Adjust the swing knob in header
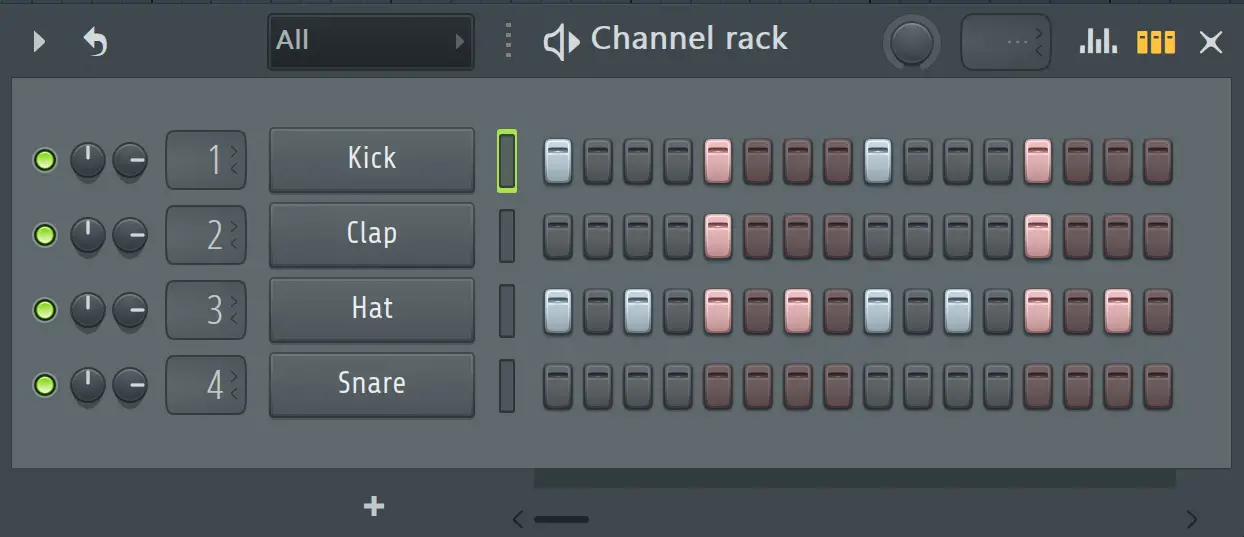 (912, 43)
